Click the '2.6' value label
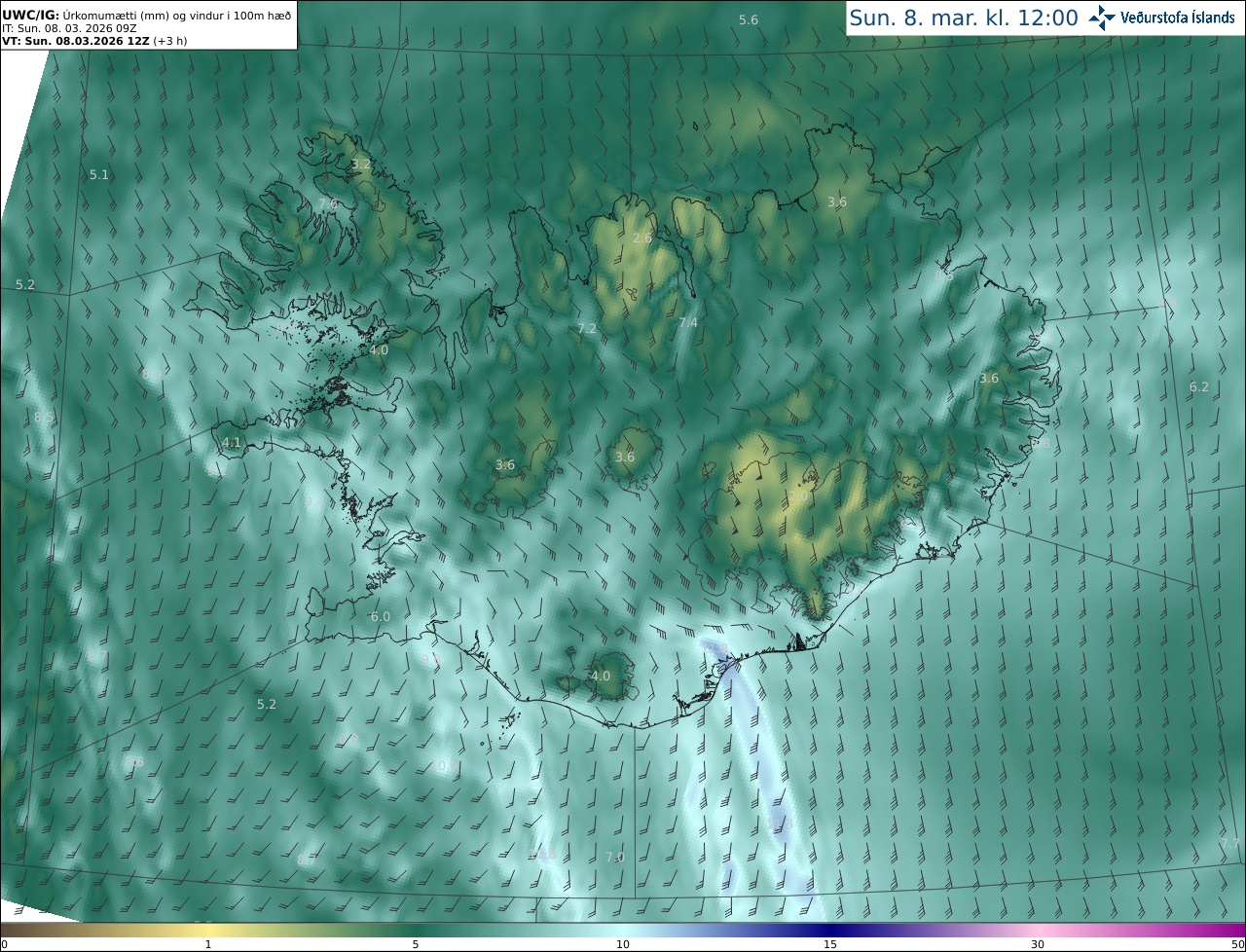The height and width of the screenshot is (952, 1246). pos(642,238)
